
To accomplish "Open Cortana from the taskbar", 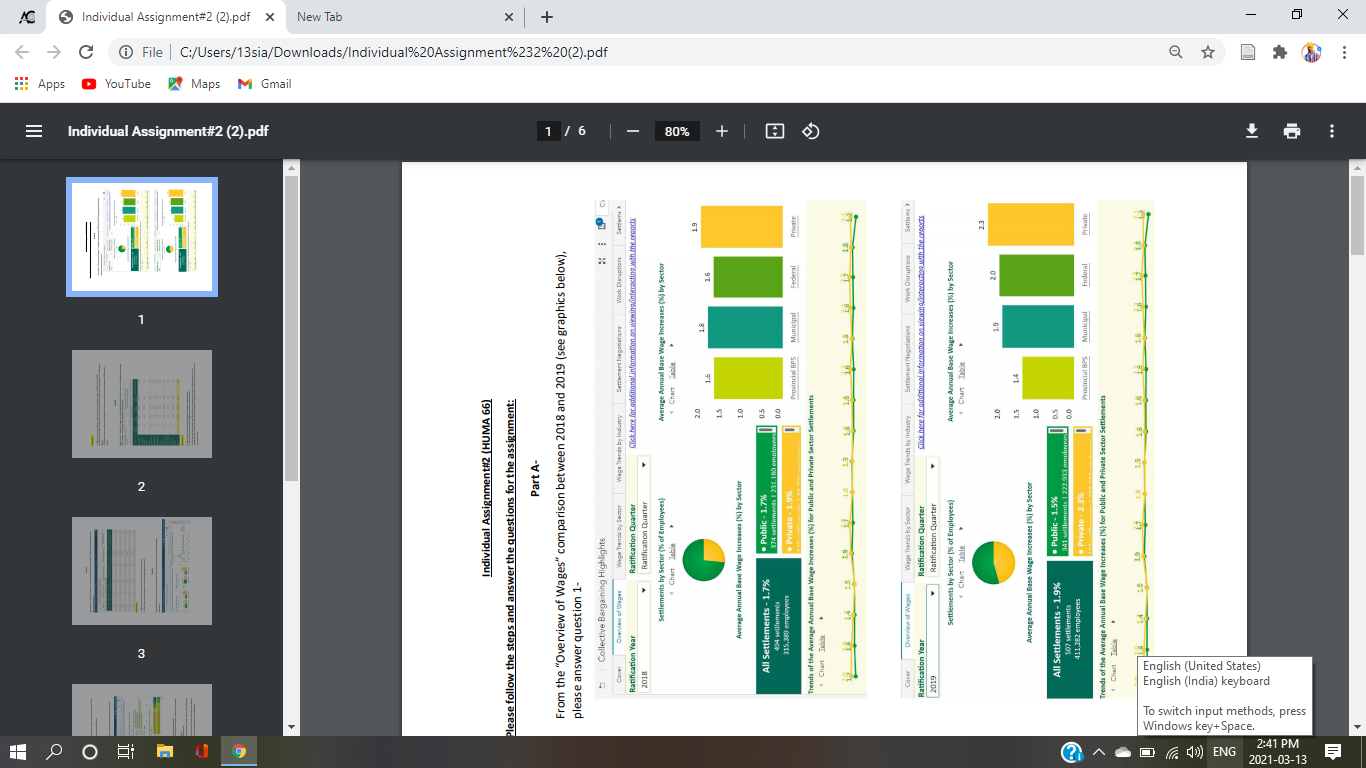I will (90, 752).
